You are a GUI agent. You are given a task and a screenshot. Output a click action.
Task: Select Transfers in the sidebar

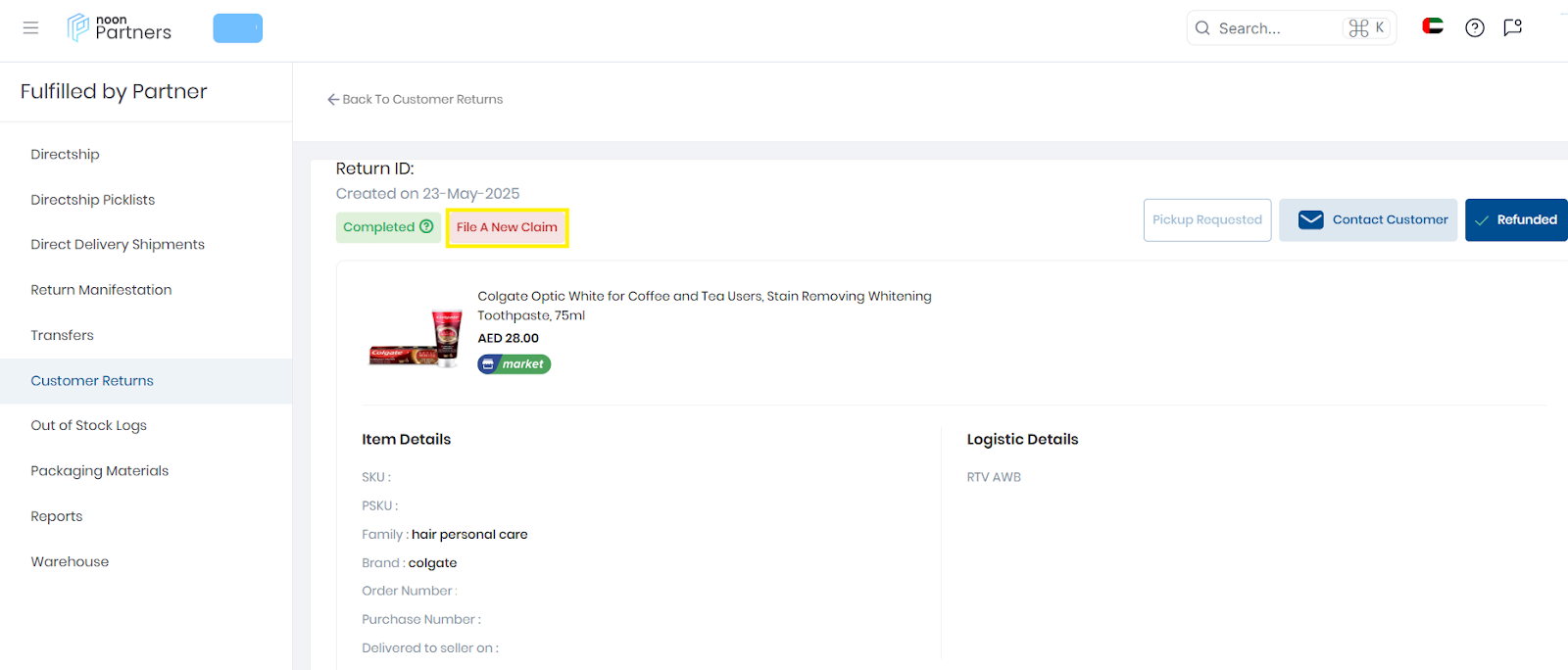[62, 335]
